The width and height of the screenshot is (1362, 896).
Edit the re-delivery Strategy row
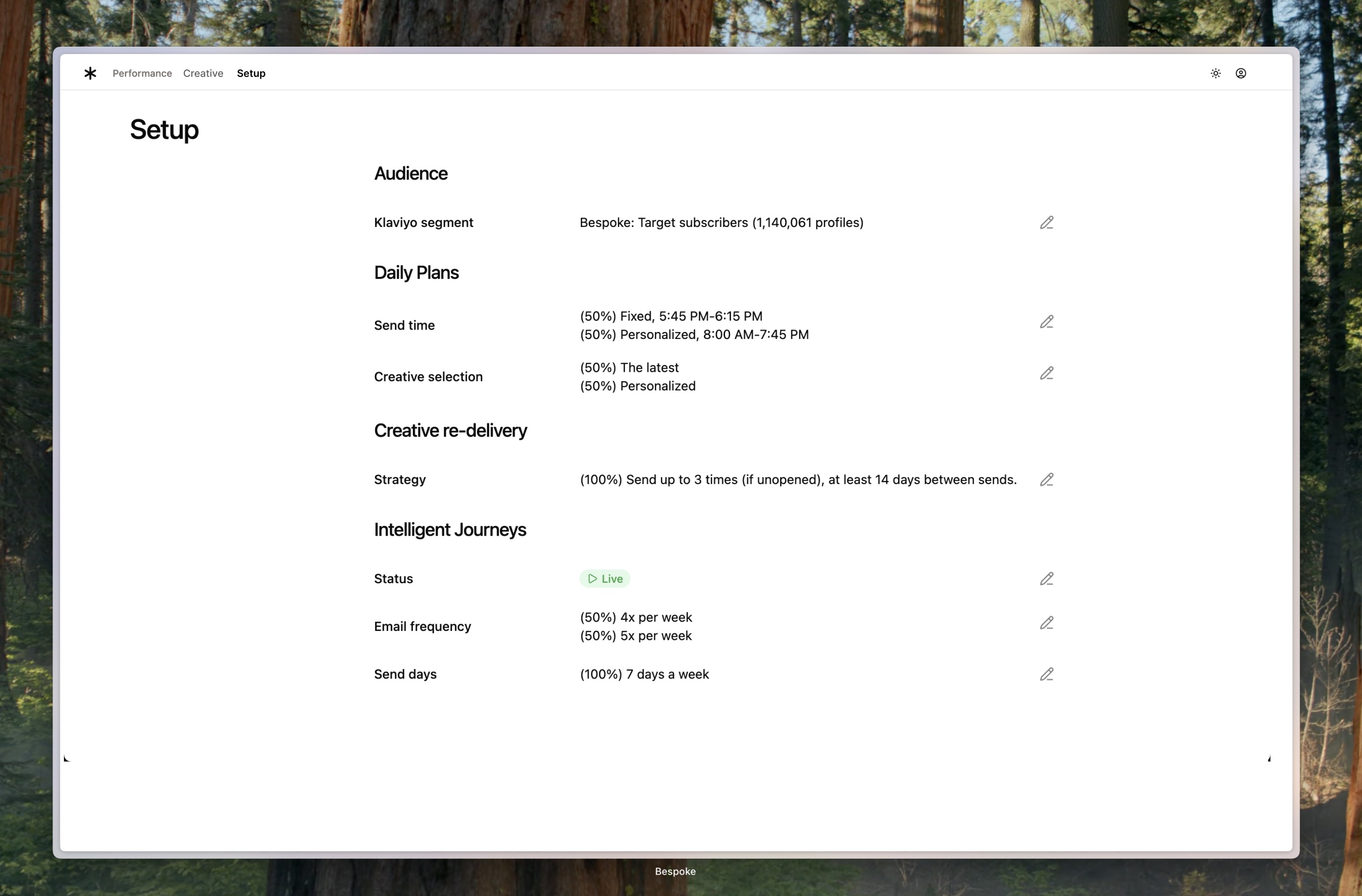point(1046,479)
